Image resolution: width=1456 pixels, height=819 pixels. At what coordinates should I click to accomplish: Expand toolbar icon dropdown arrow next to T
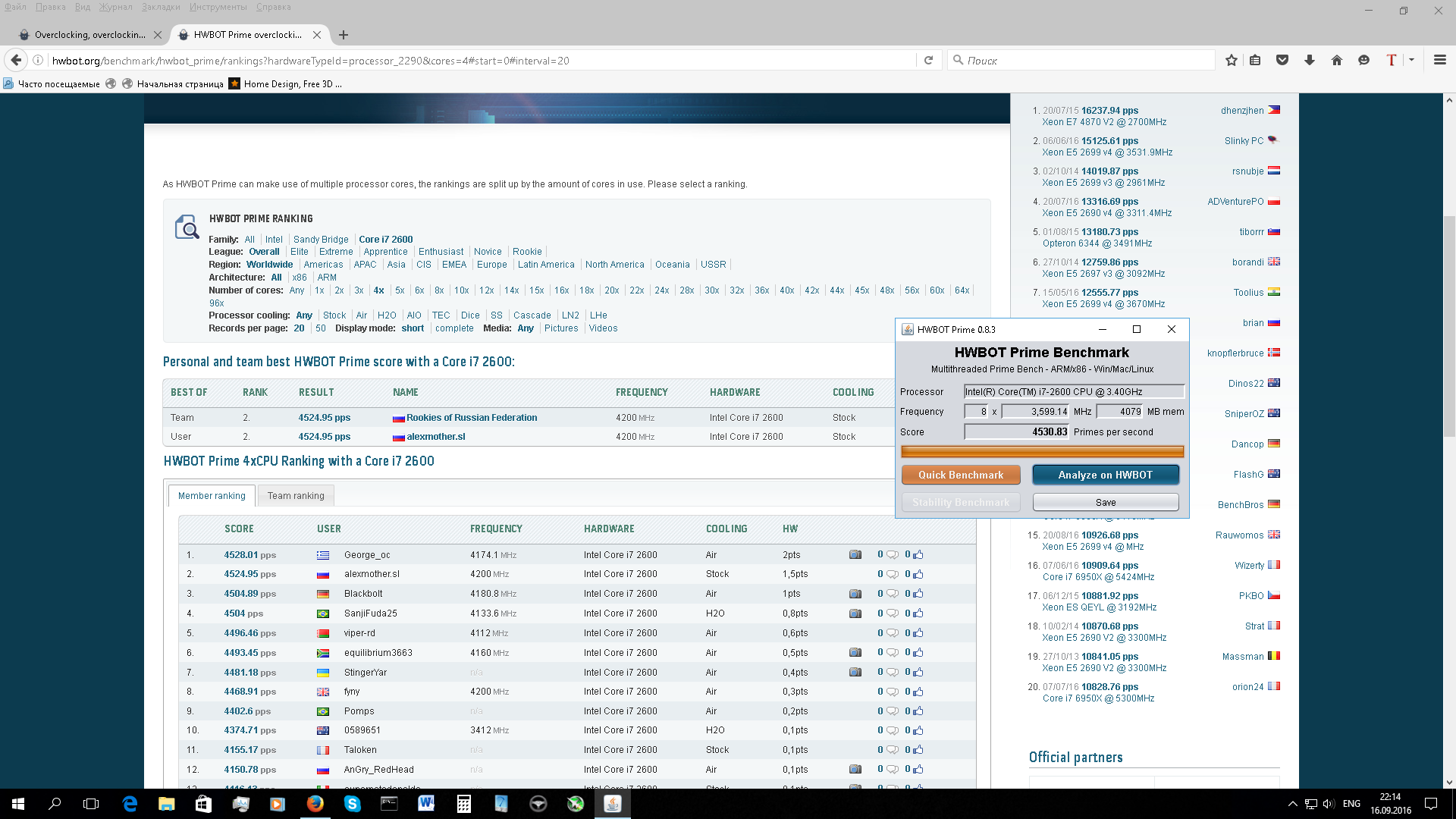point(1411,61)
